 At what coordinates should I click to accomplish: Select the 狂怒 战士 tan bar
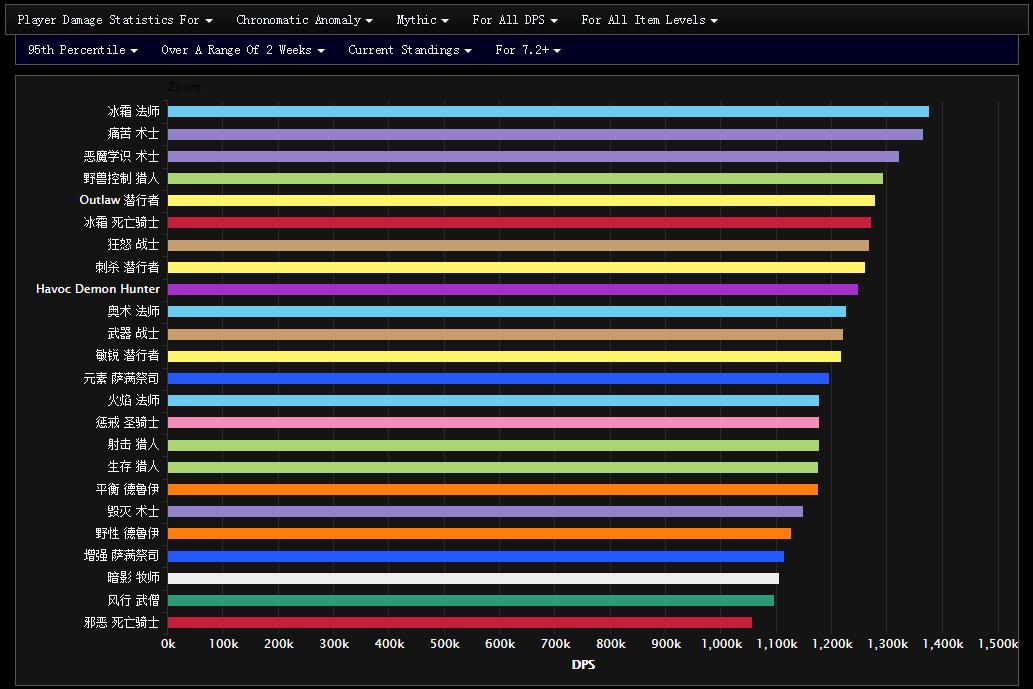(518, 245)
